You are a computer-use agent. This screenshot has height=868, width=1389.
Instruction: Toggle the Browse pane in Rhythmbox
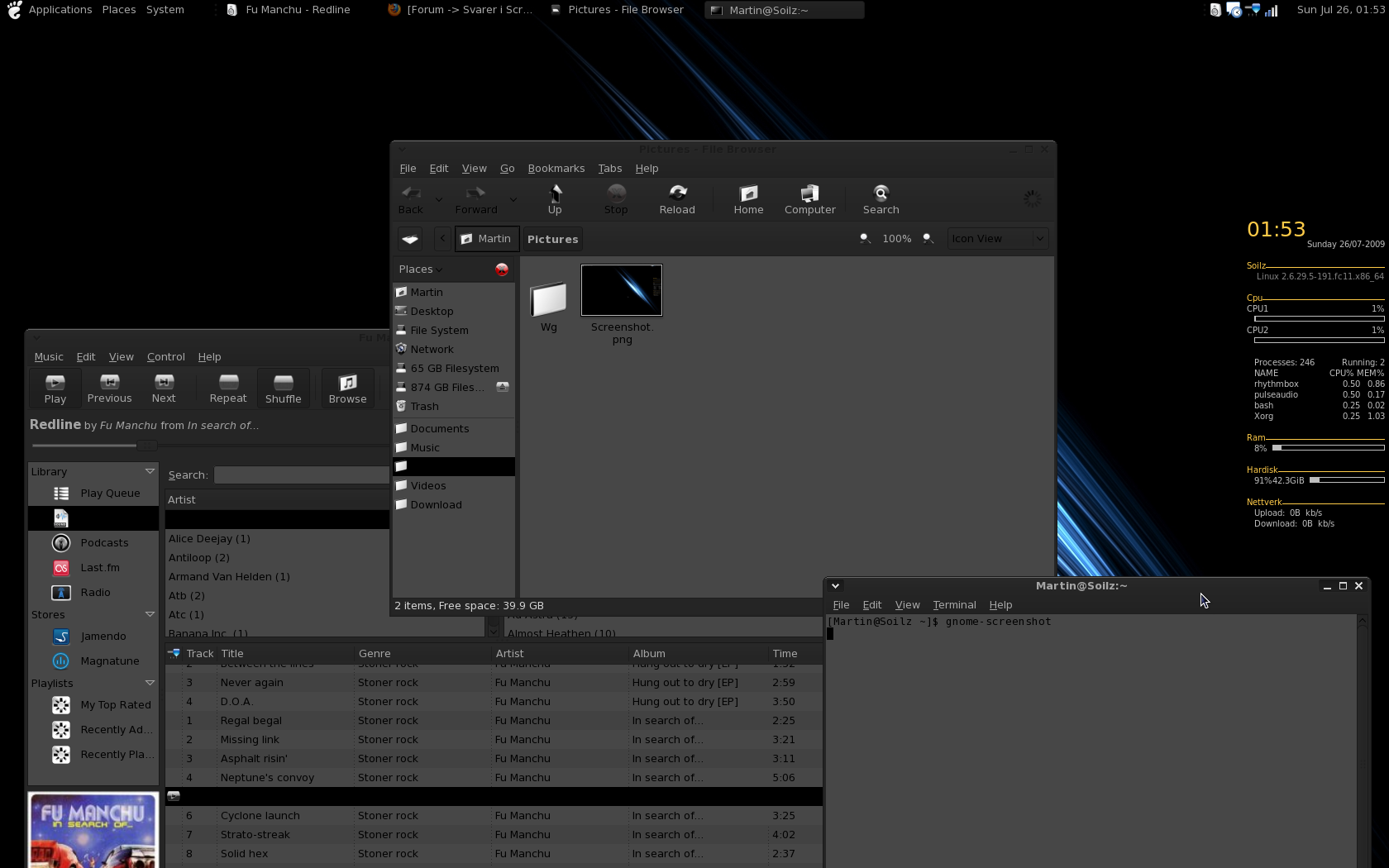point(347,388)
